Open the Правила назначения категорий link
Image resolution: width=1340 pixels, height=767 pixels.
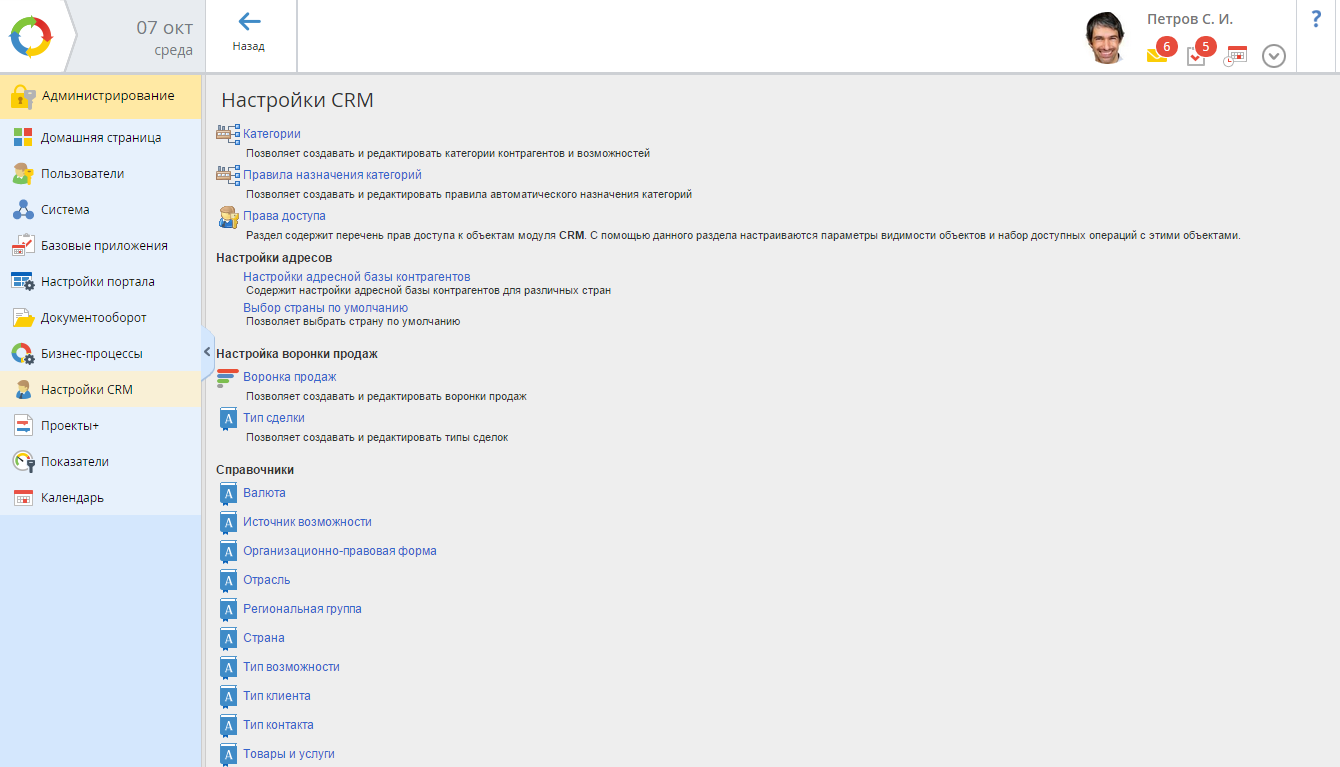[x=332, y=175]
